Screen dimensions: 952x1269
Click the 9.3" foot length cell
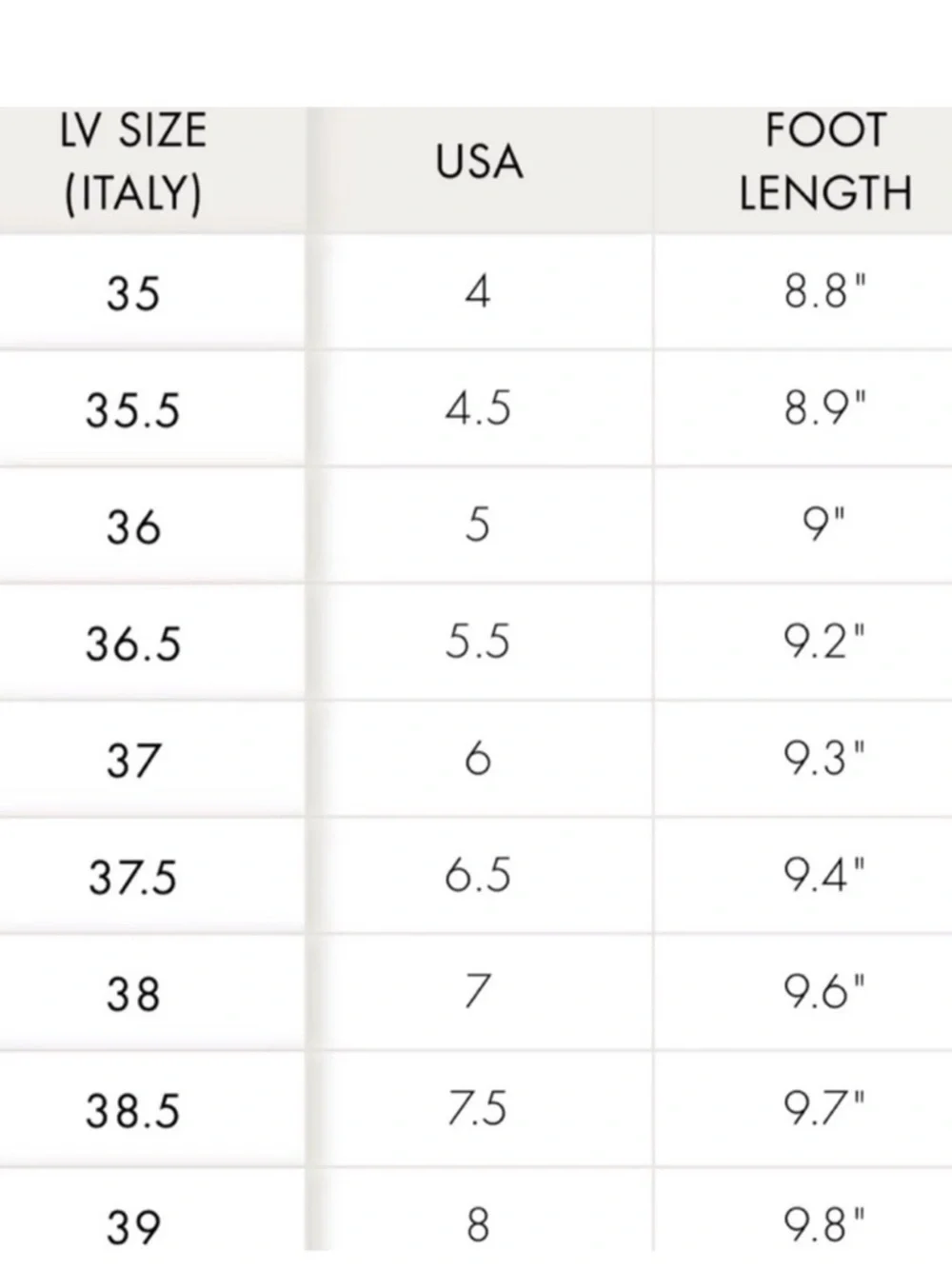coord(824,759)
